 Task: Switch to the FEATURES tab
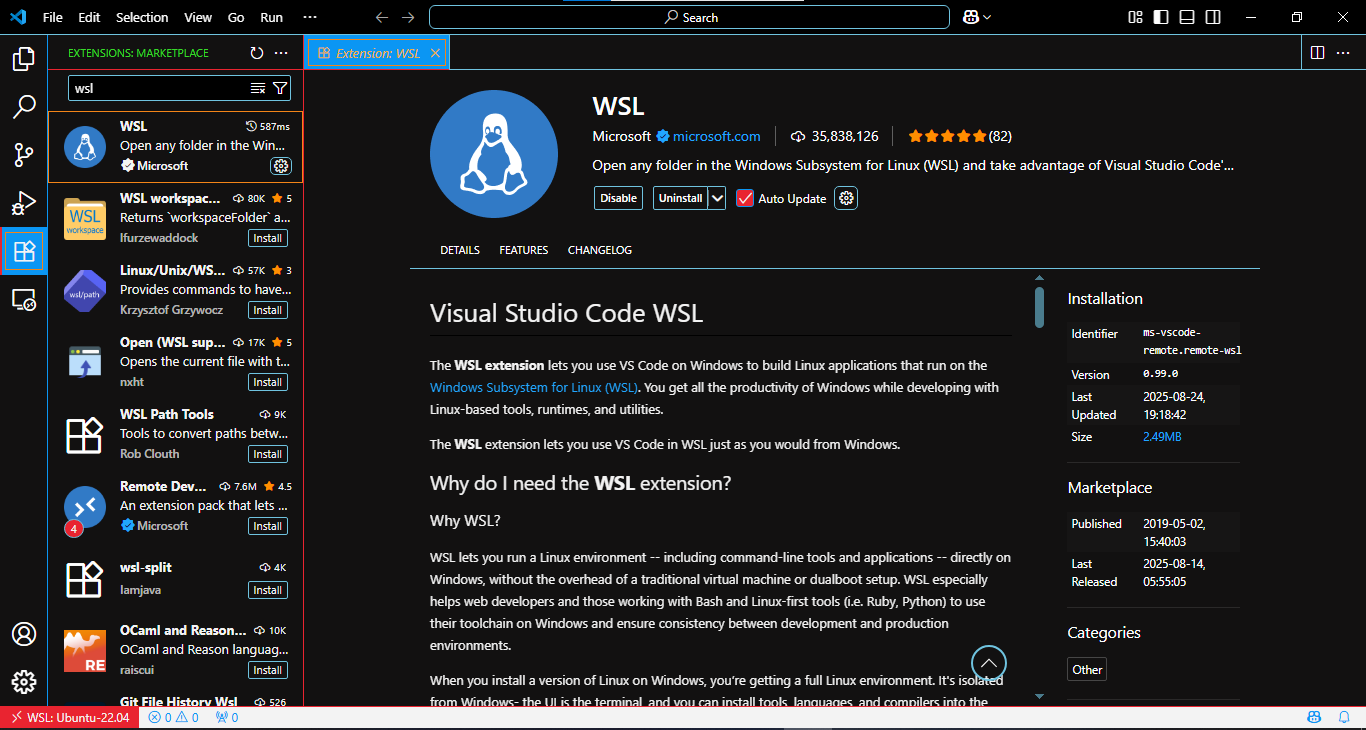524,250
